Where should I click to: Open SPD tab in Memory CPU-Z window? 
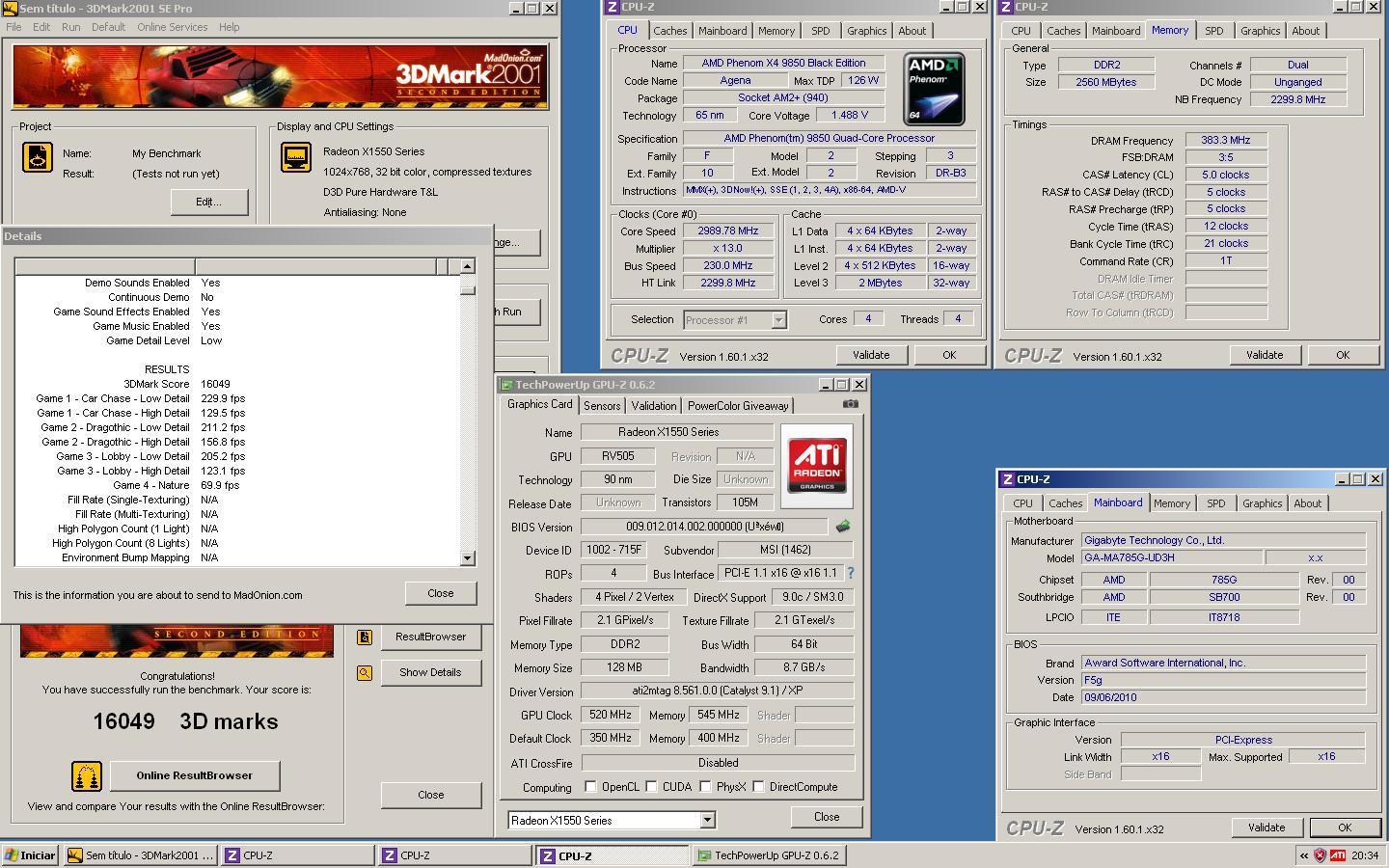click(1213, 31)
